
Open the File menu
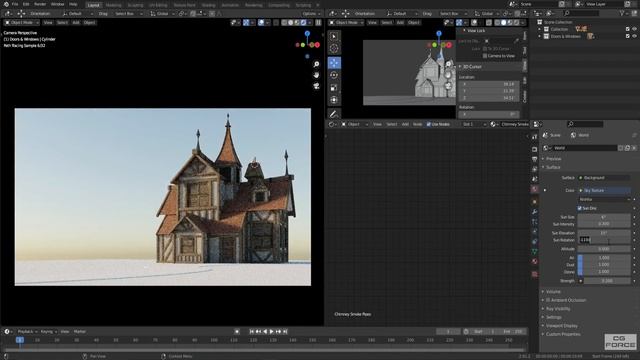point(15,4)
